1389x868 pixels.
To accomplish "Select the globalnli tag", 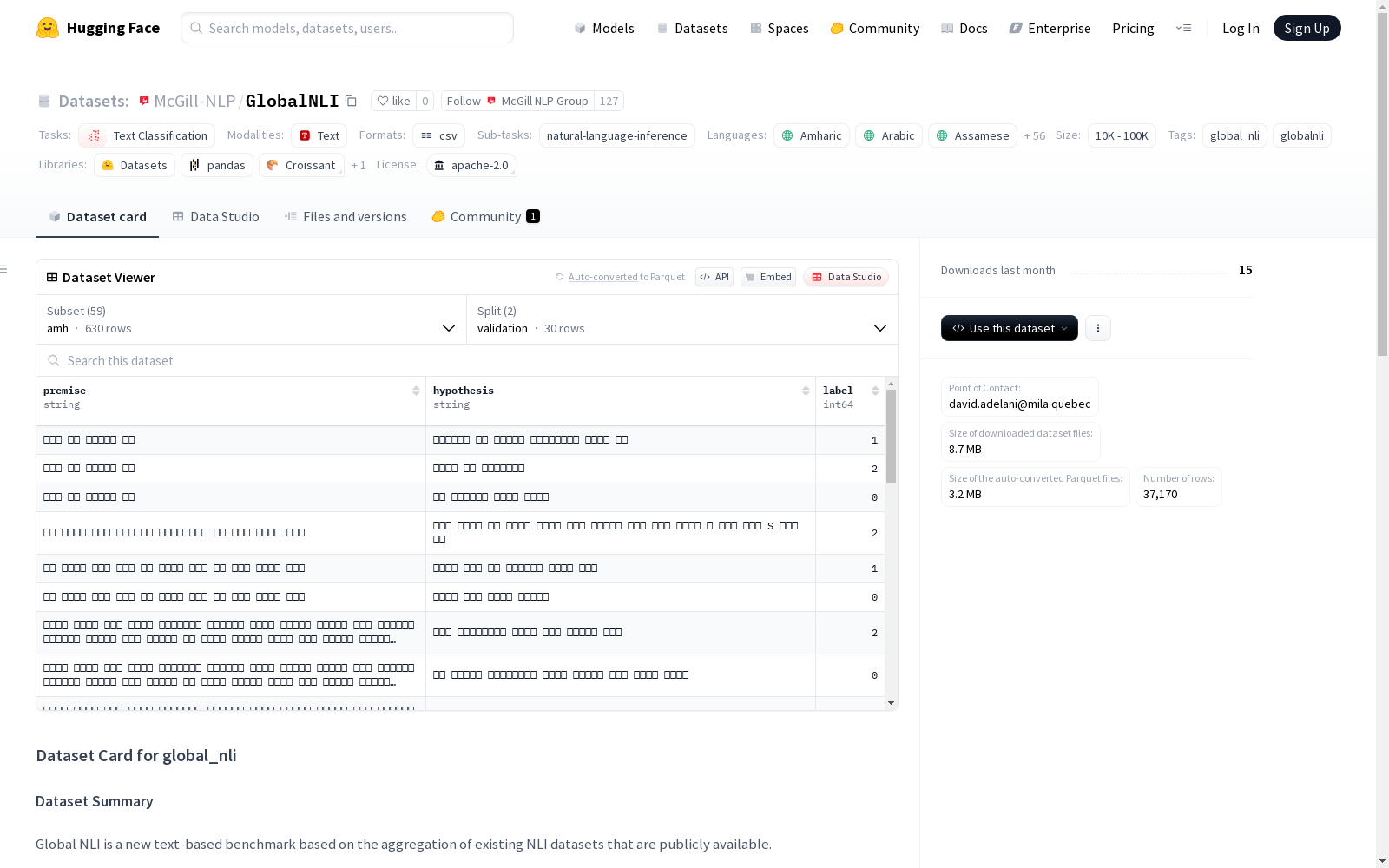I will [1301, 135].
